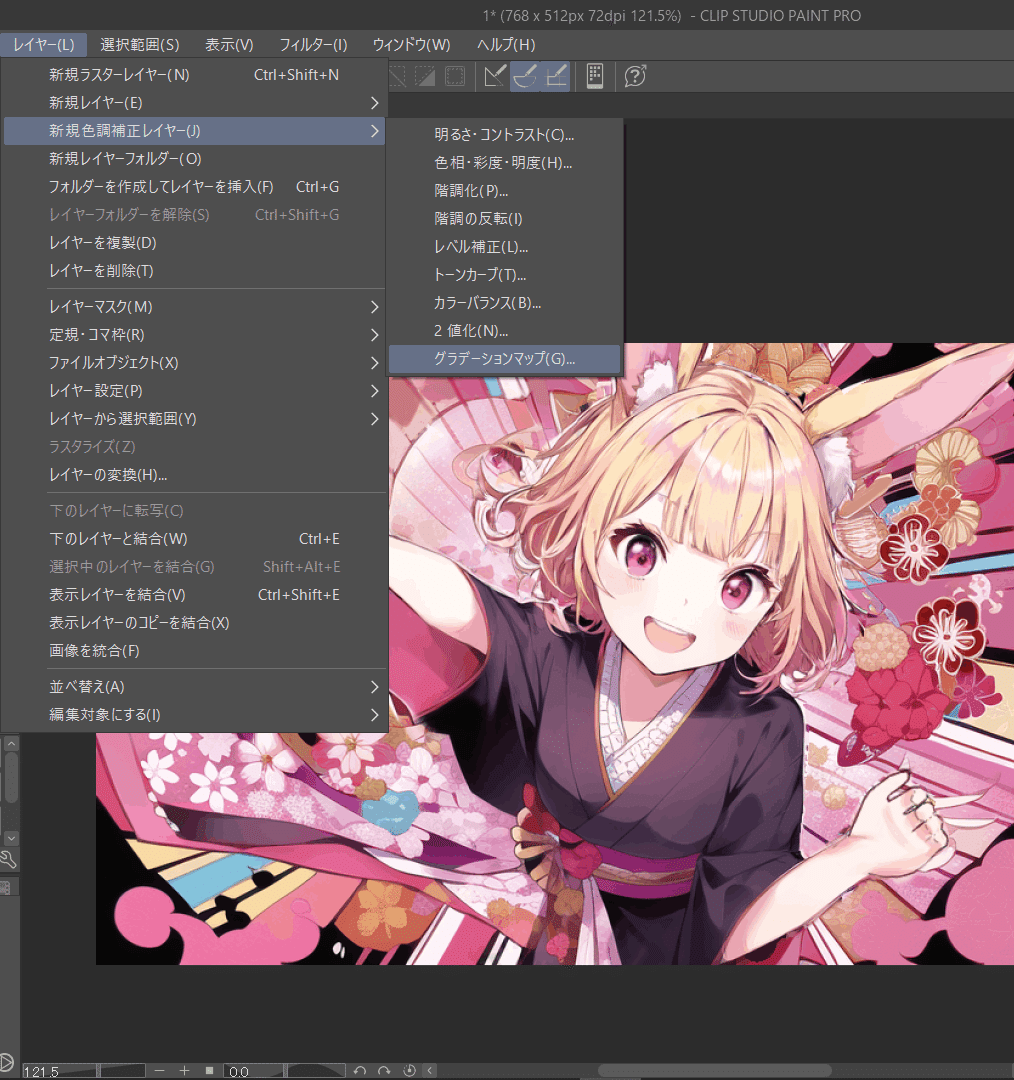
Task: Select 表示レイヤーのコピーを結合(X) entry
Action: (x=195, y=623)
